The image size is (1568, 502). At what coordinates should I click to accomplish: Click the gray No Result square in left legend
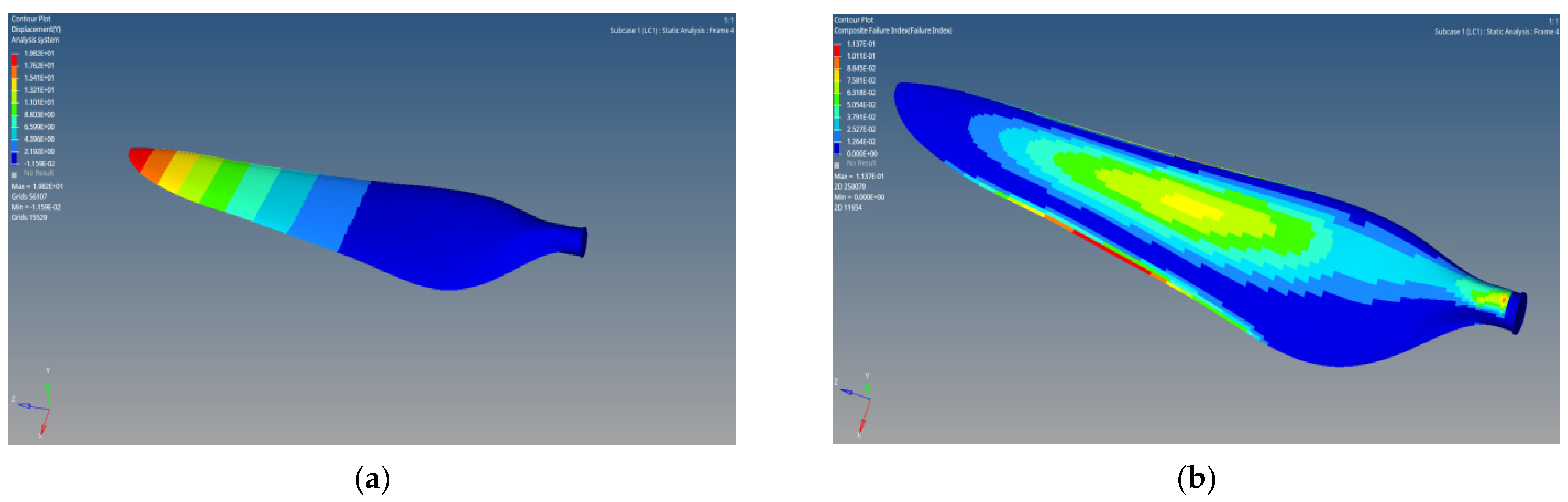[14, 175]
